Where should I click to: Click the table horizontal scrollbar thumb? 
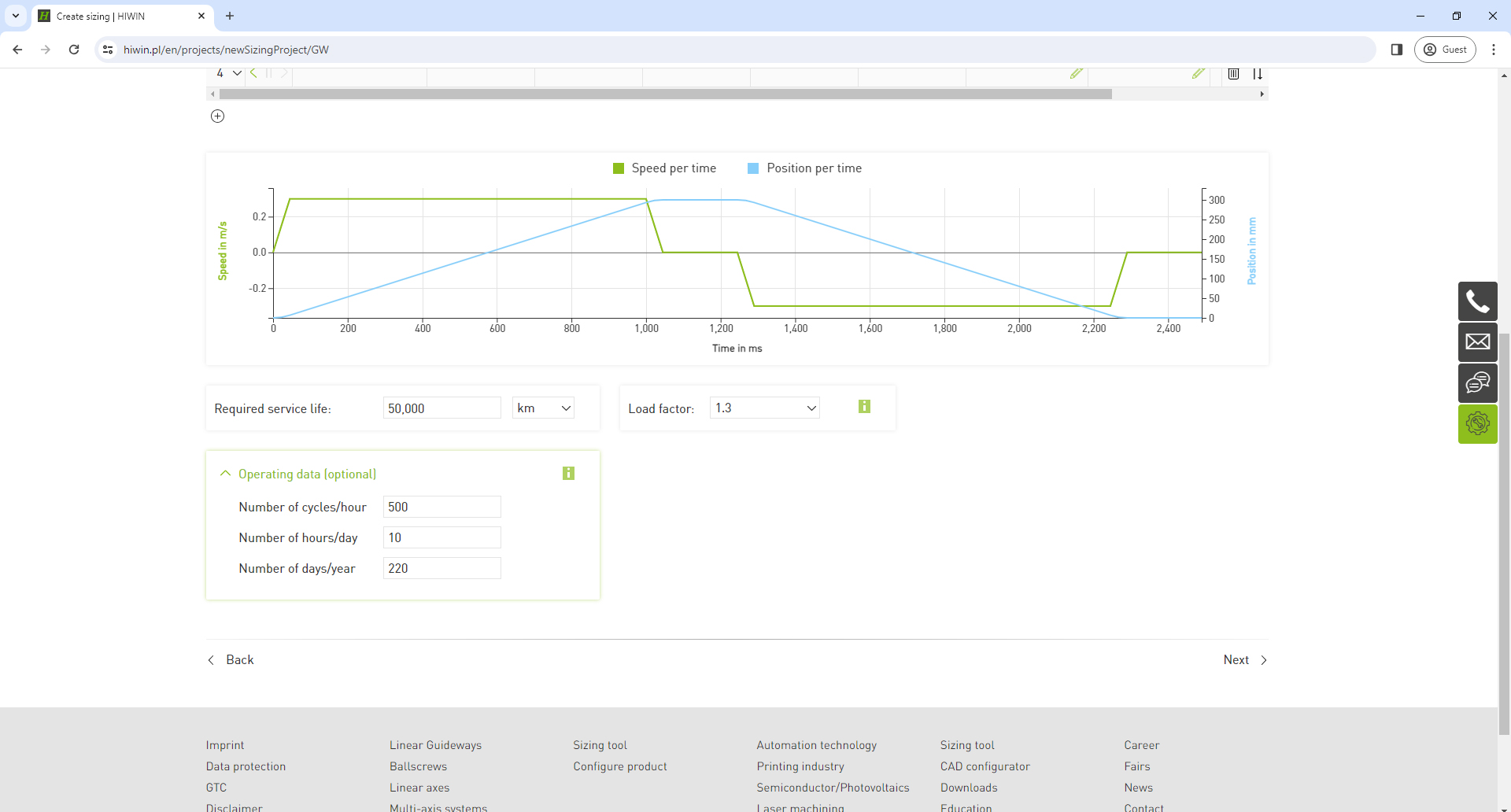(x=665, y=94)
